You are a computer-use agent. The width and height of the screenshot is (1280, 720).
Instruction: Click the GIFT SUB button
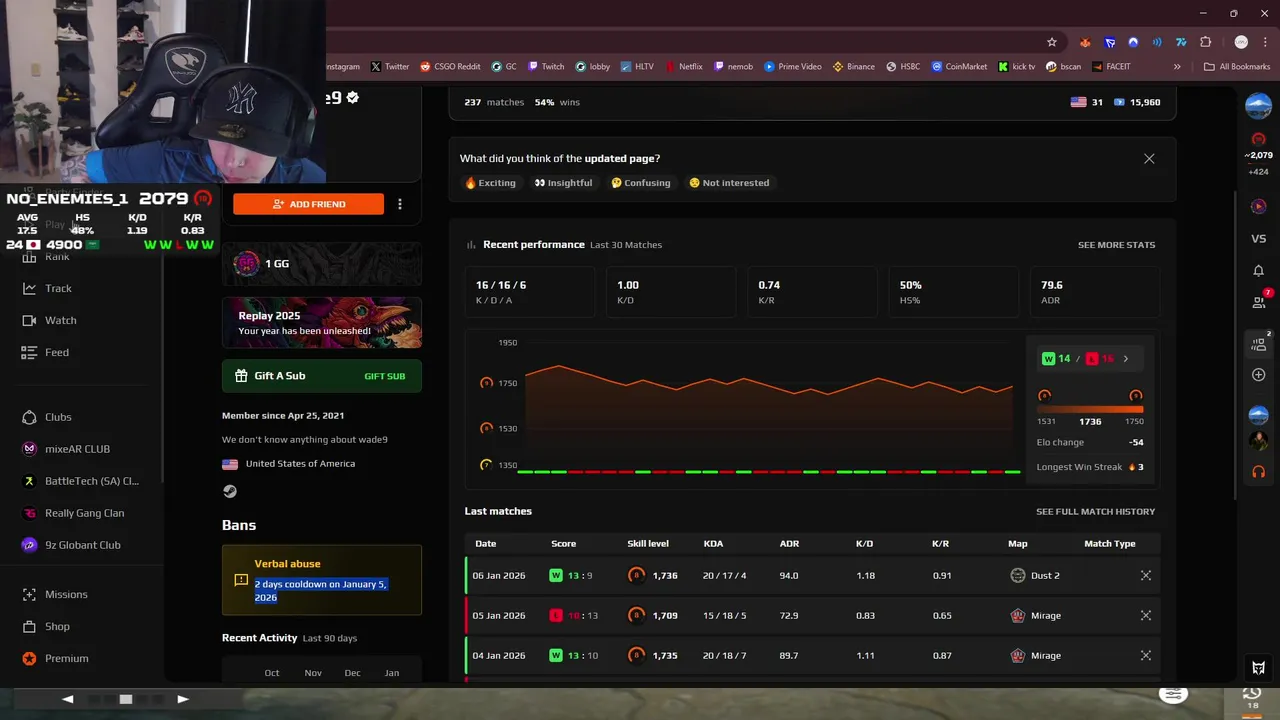click(385, 376)
